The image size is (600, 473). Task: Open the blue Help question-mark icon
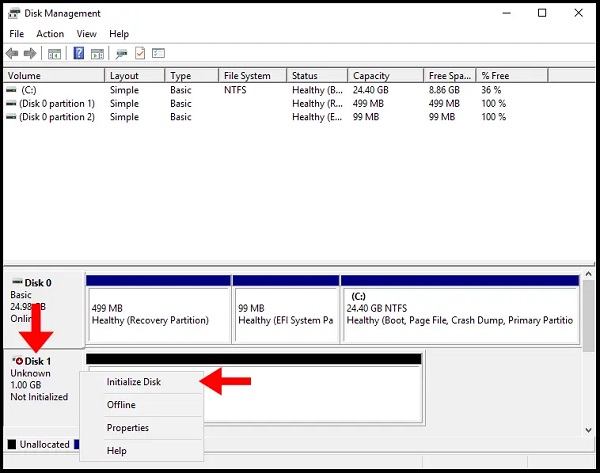pos(78,53)
